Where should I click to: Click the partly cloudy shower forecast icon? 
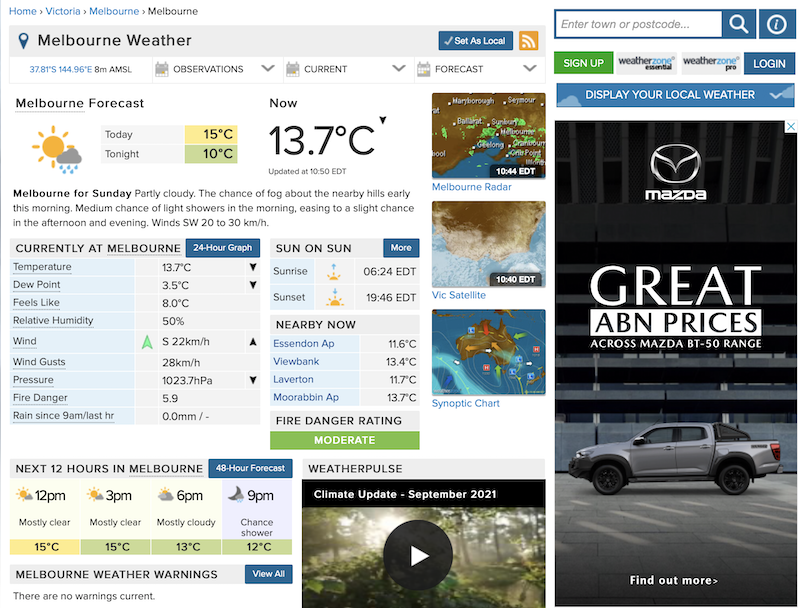(x=56, y=146)
